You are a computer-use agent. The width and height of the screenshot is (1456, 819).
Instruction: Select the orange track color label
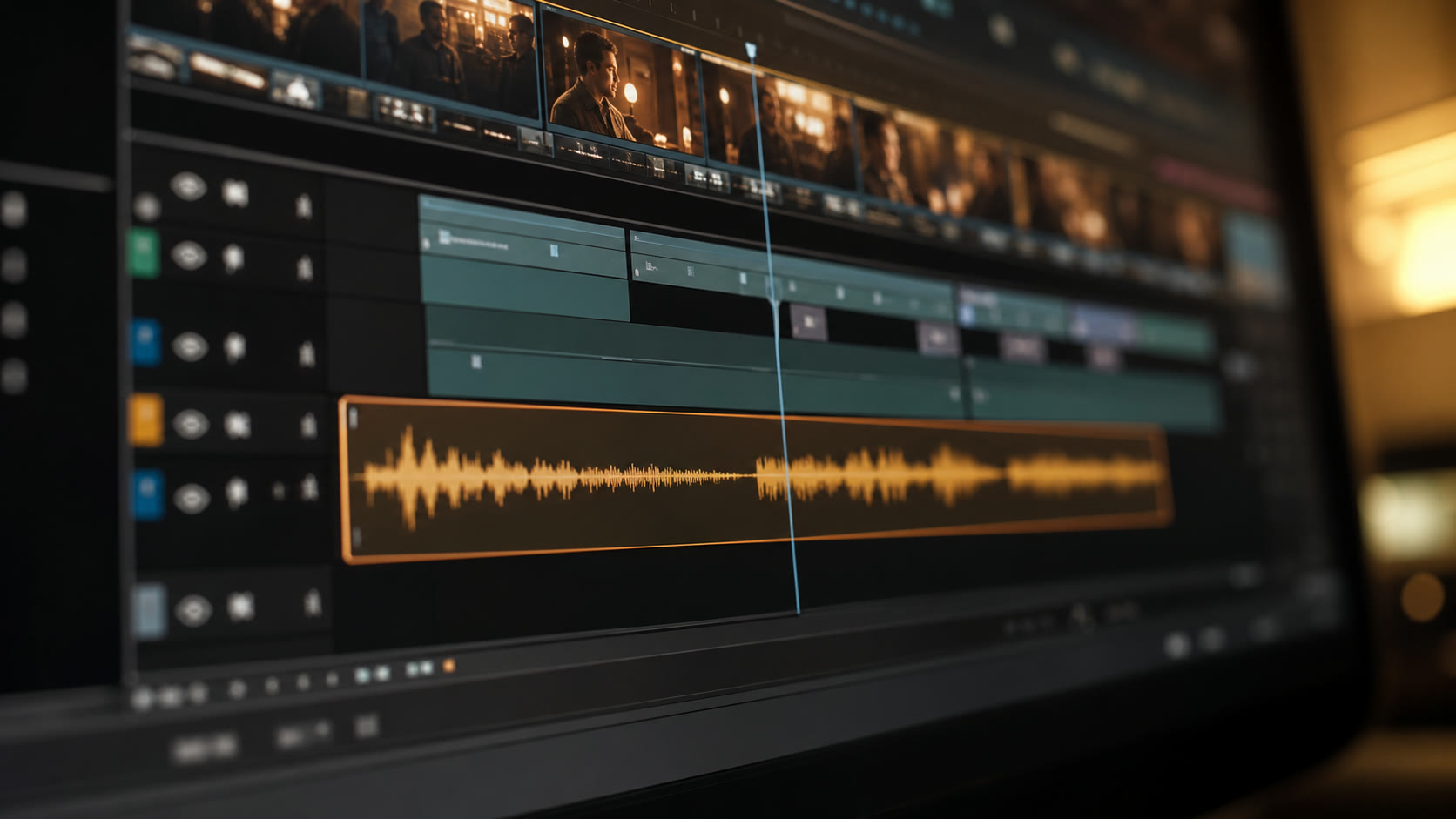(146, 420)
